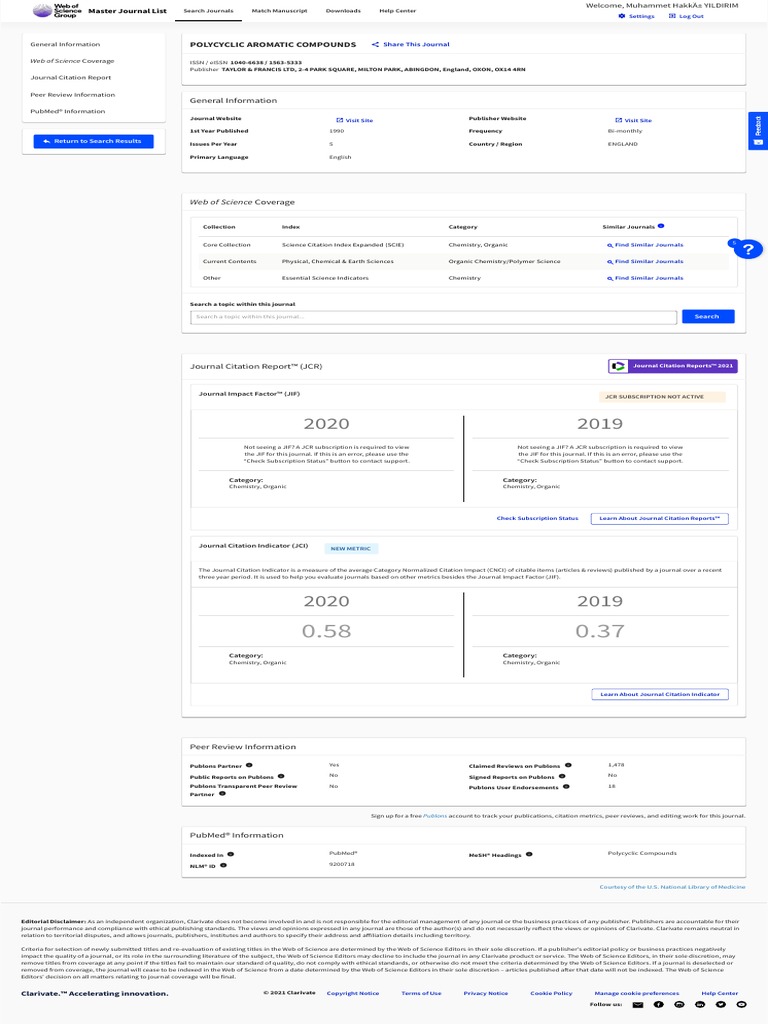The height and width of the screenshot is (1024, 768).
Task: Switch to the Match Manuscript tab
Action: pos(280,10)
